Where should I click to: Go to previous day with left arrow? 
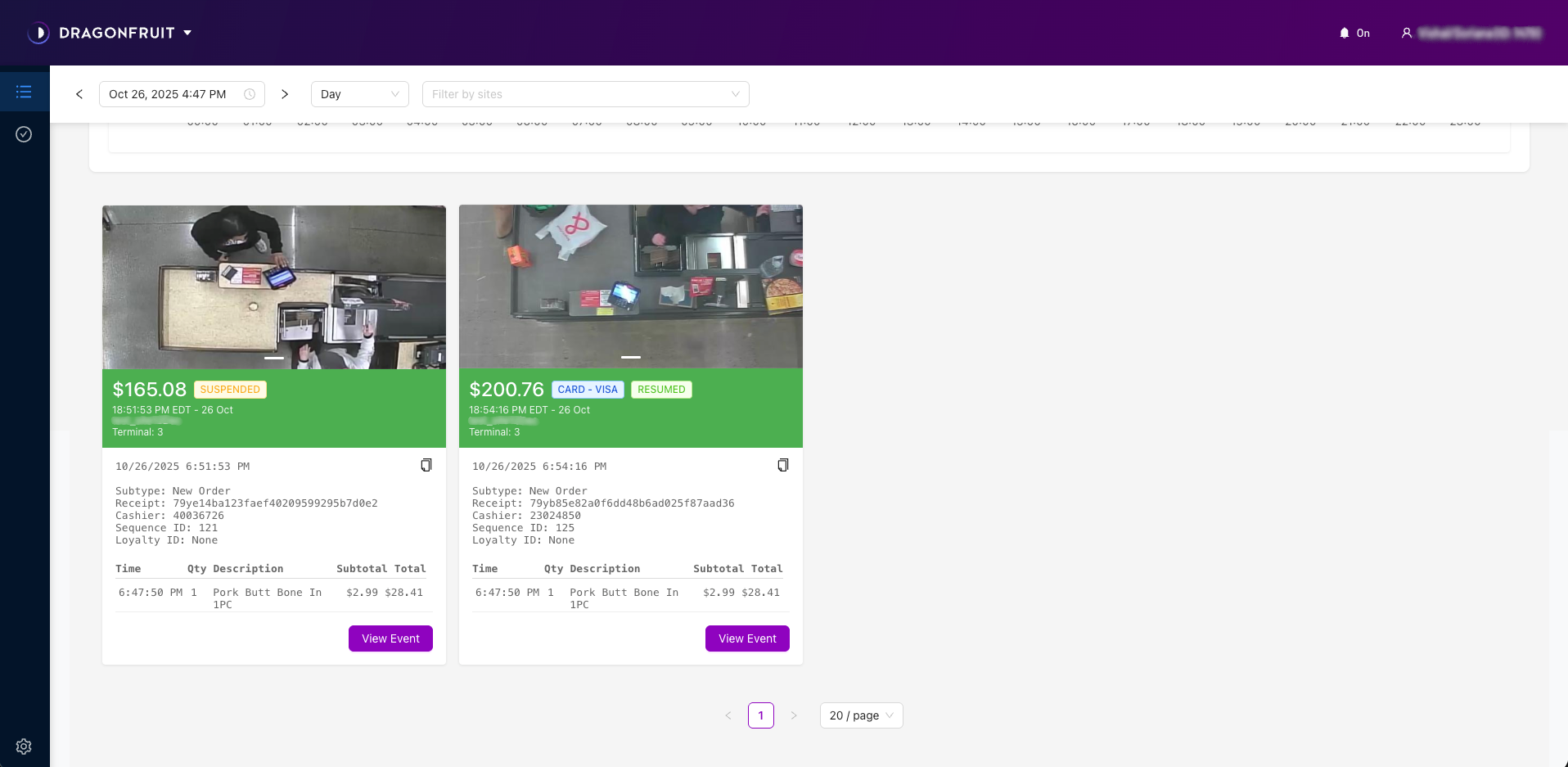(x=79, y=94)
